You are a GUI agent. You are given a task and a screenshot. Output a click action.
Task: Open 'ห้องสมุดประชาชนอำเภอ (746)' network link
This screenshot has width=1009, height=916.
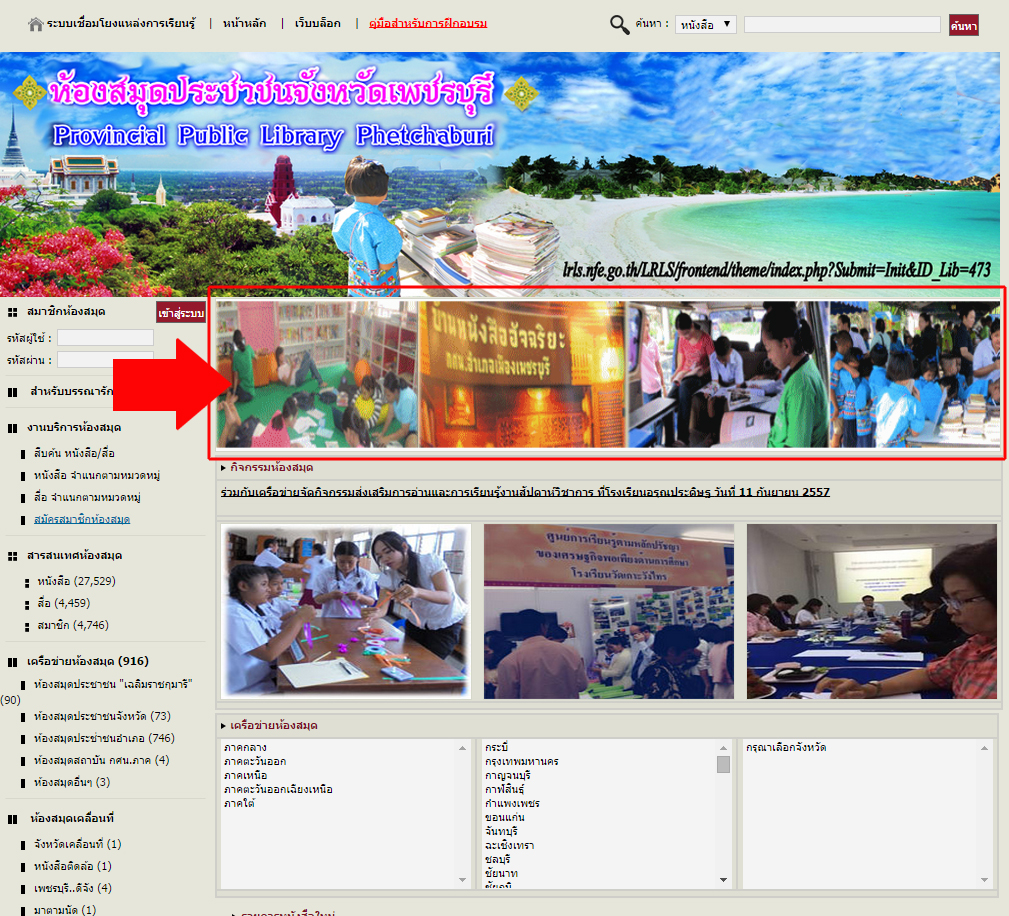click(x=104, y=738)
